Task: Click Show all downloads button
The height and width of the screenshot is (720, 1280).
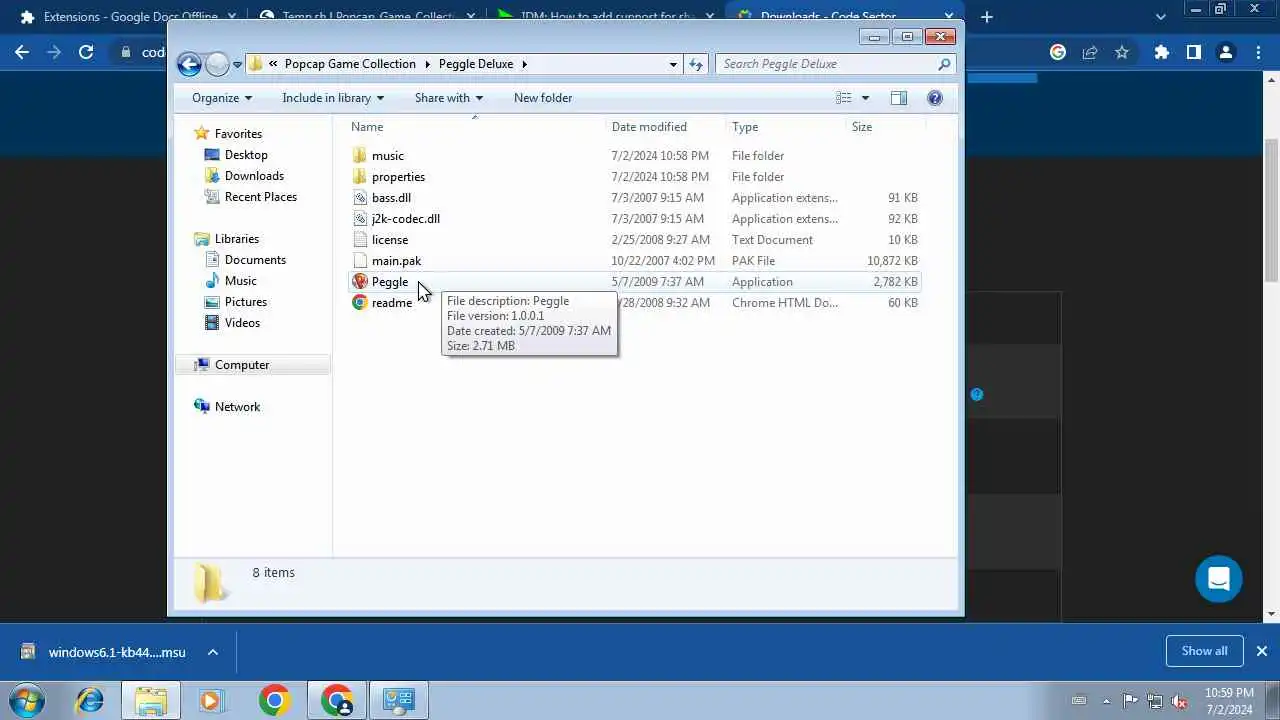Action: click(x=1204, y=651)
